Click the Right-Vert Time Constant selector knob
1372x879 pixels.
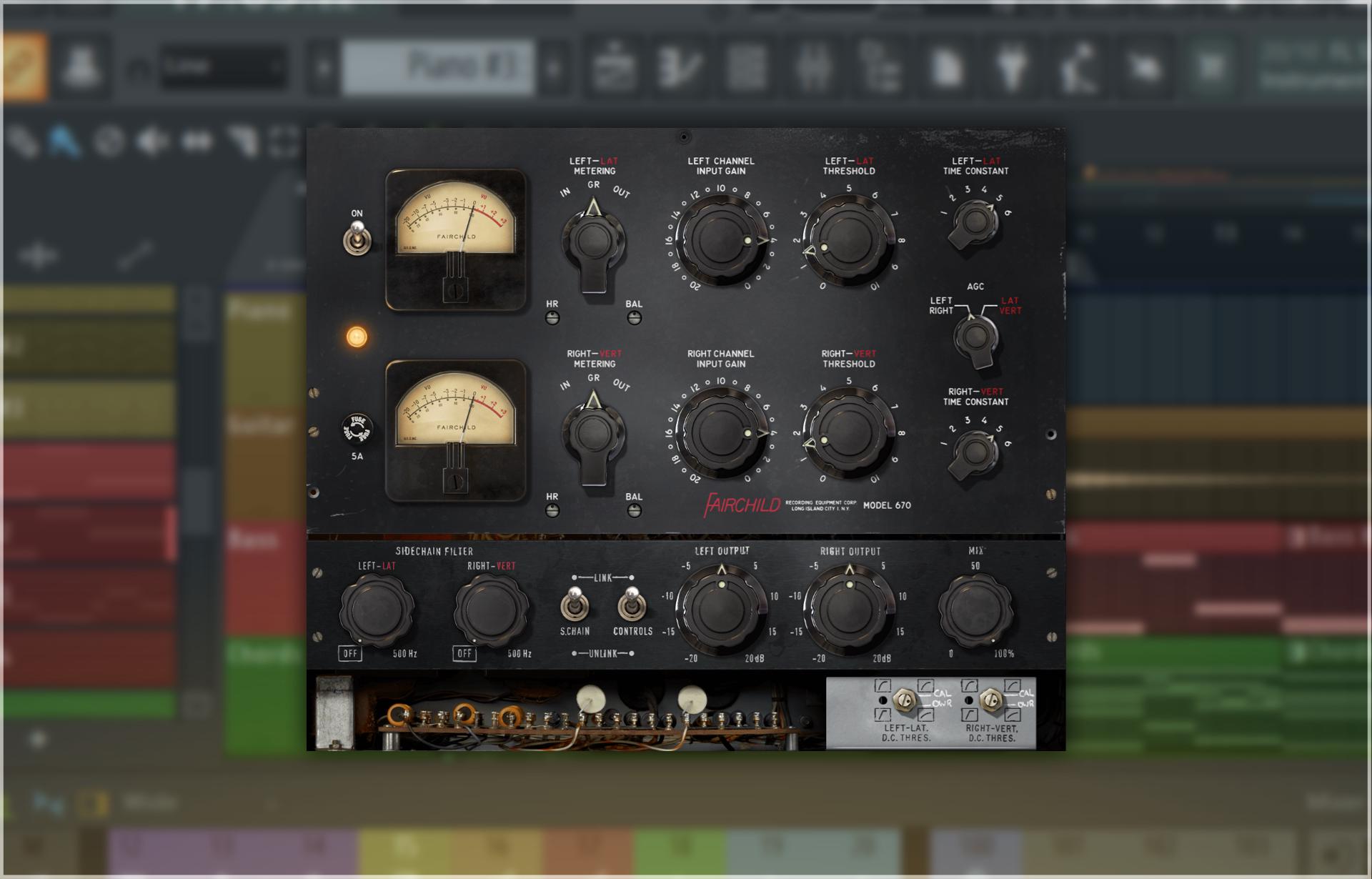tap(975, 454)
